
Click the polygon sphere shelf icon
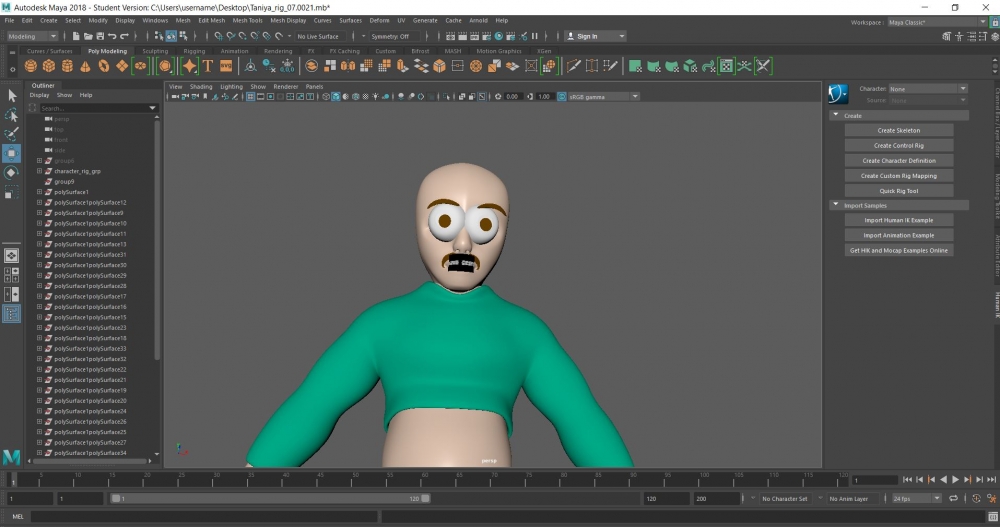(x=31, y=66)
